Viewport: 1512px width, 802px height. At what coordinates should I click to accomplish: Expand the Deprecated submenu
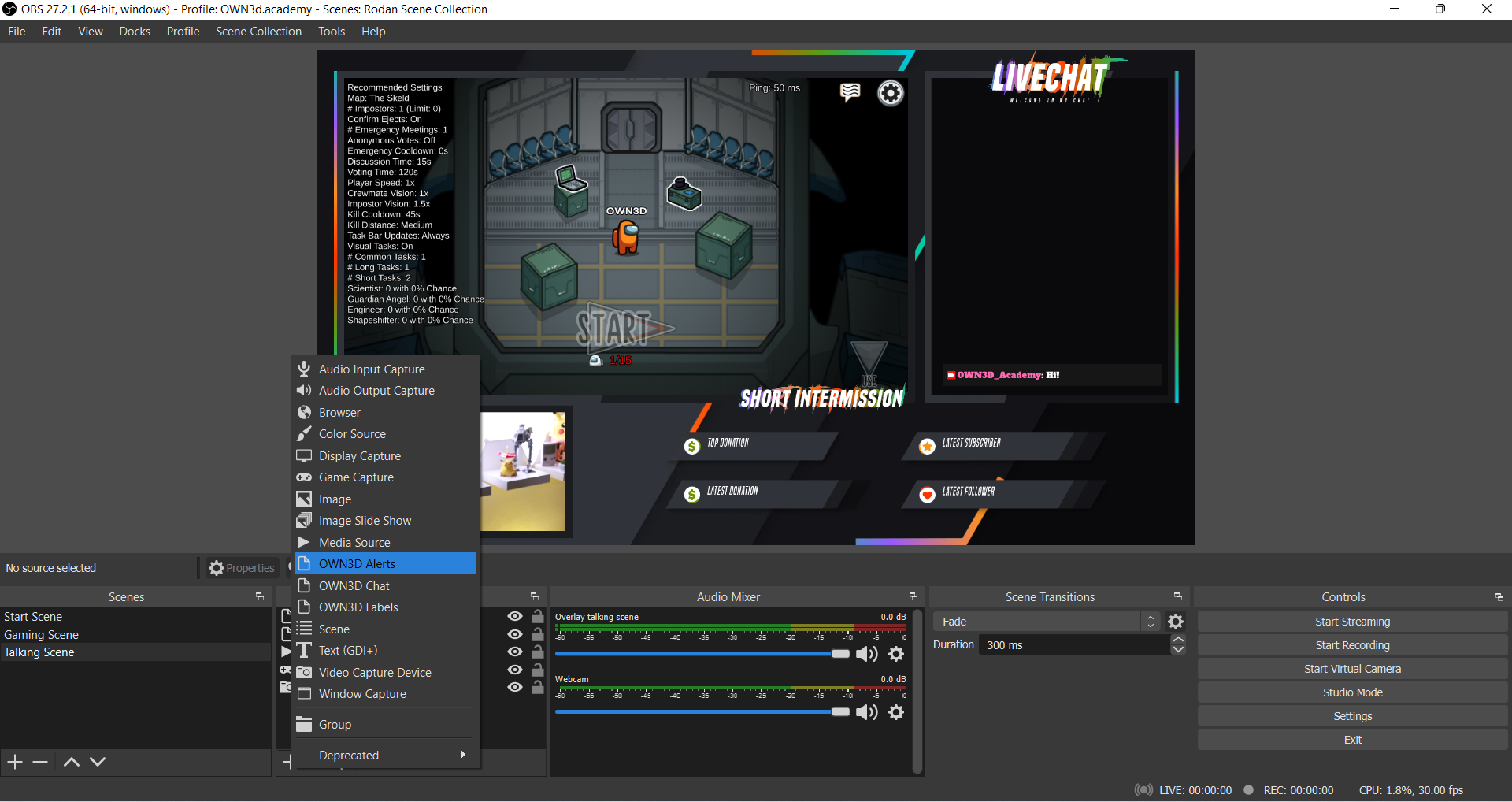pos(386,755)
